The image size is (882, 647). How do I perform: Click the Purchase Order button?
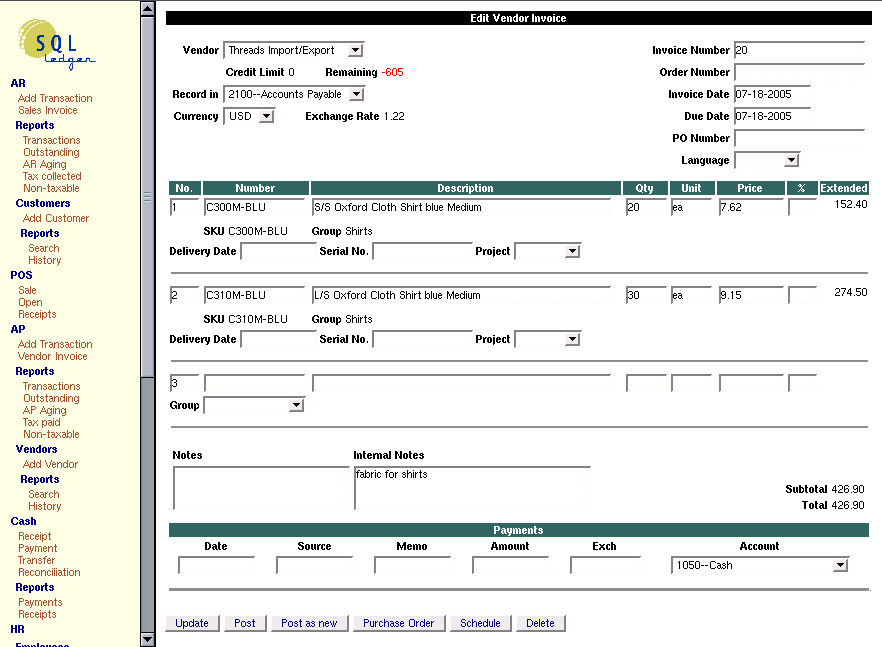[x=399, y=623]
